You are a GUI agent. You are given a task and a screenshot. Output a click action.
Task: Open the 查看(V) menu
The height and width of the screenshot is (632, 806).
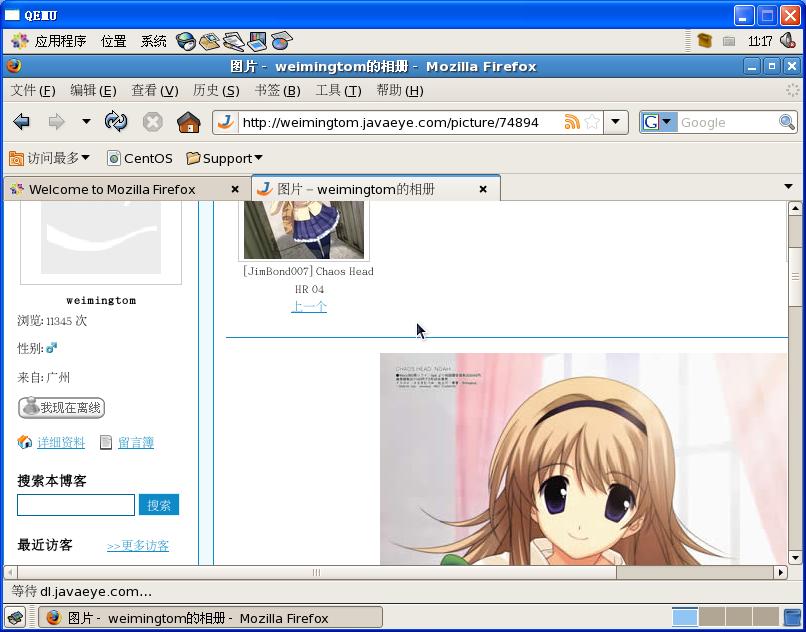pyautogui.click(x=155, y=91)
